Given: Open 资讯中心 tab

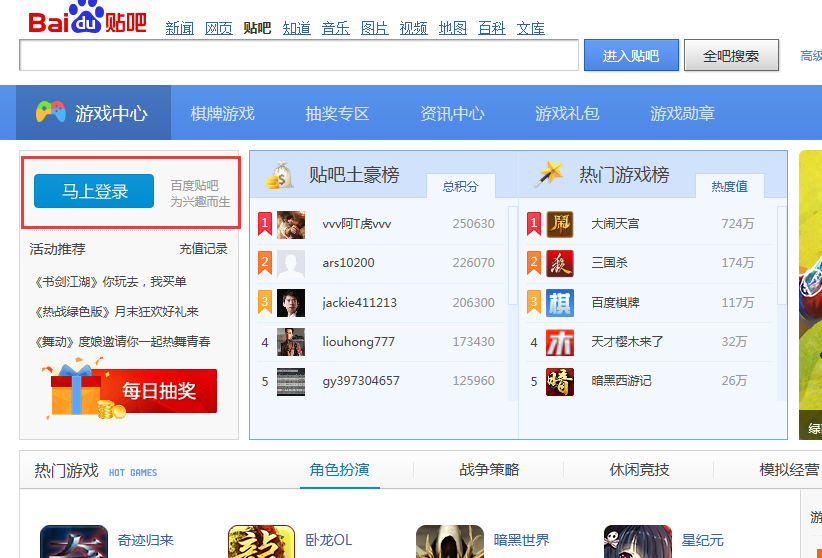Looking at the screenshot, I should pos(452,113).
